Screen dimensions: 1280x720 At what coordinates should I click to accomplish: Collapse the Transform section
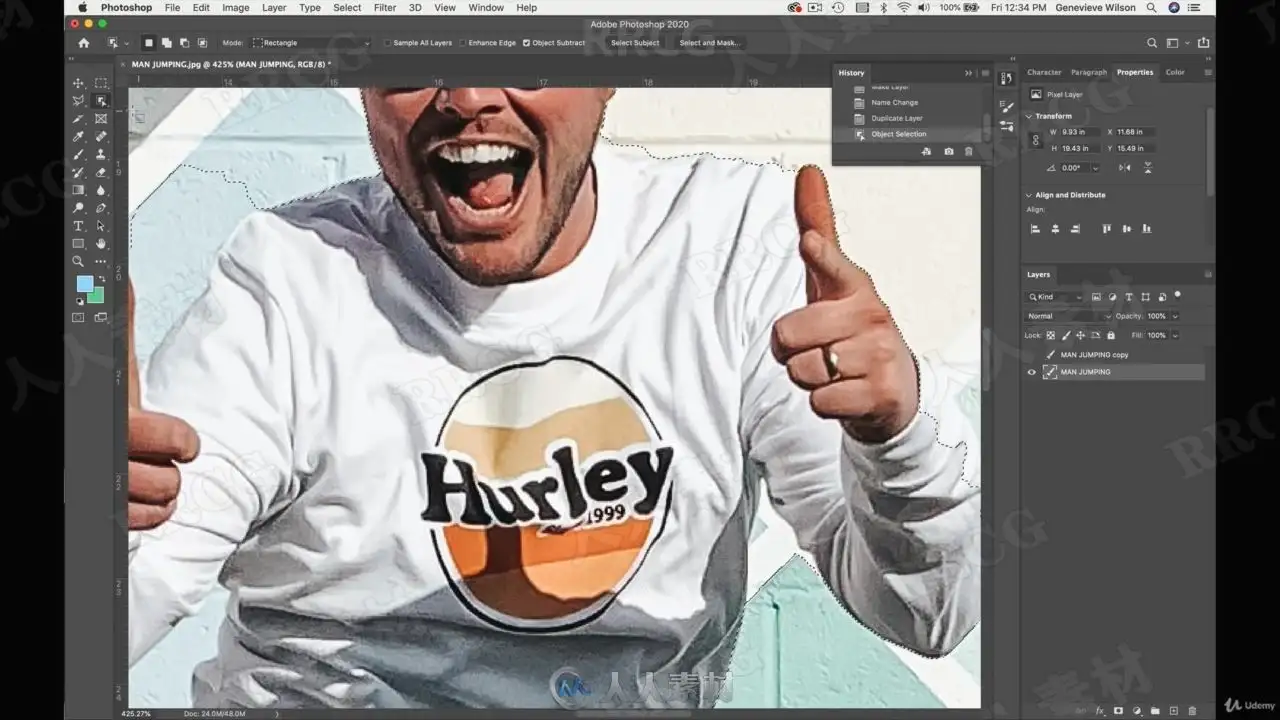[x=1030, y=116]
